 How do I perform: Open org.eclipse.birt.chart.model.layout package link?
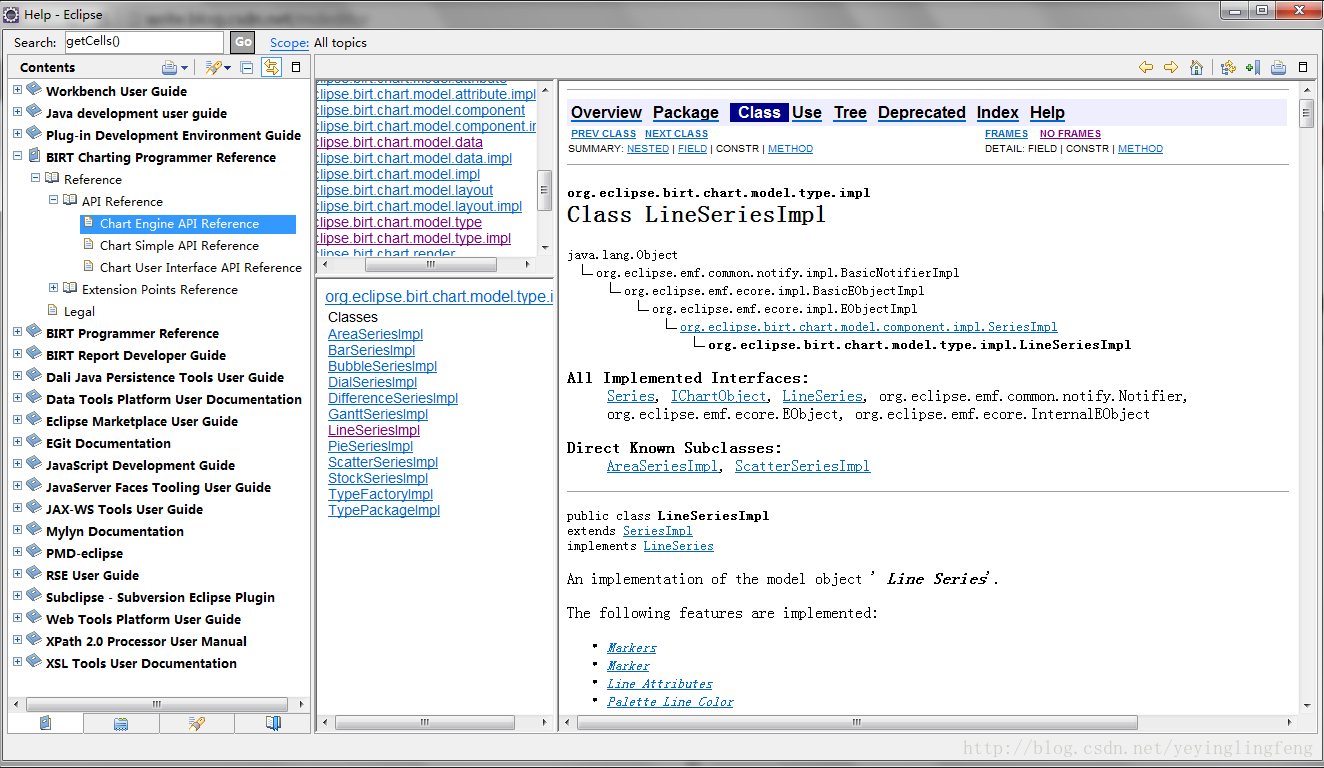404,190
